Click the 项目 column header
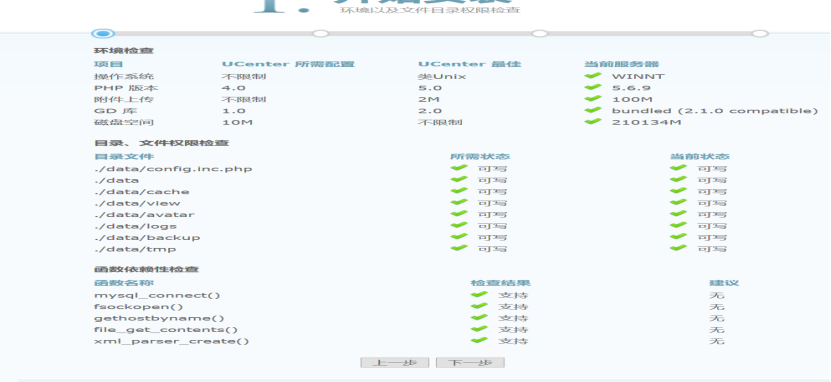The image size is (831, 382). tap(109, 65)
